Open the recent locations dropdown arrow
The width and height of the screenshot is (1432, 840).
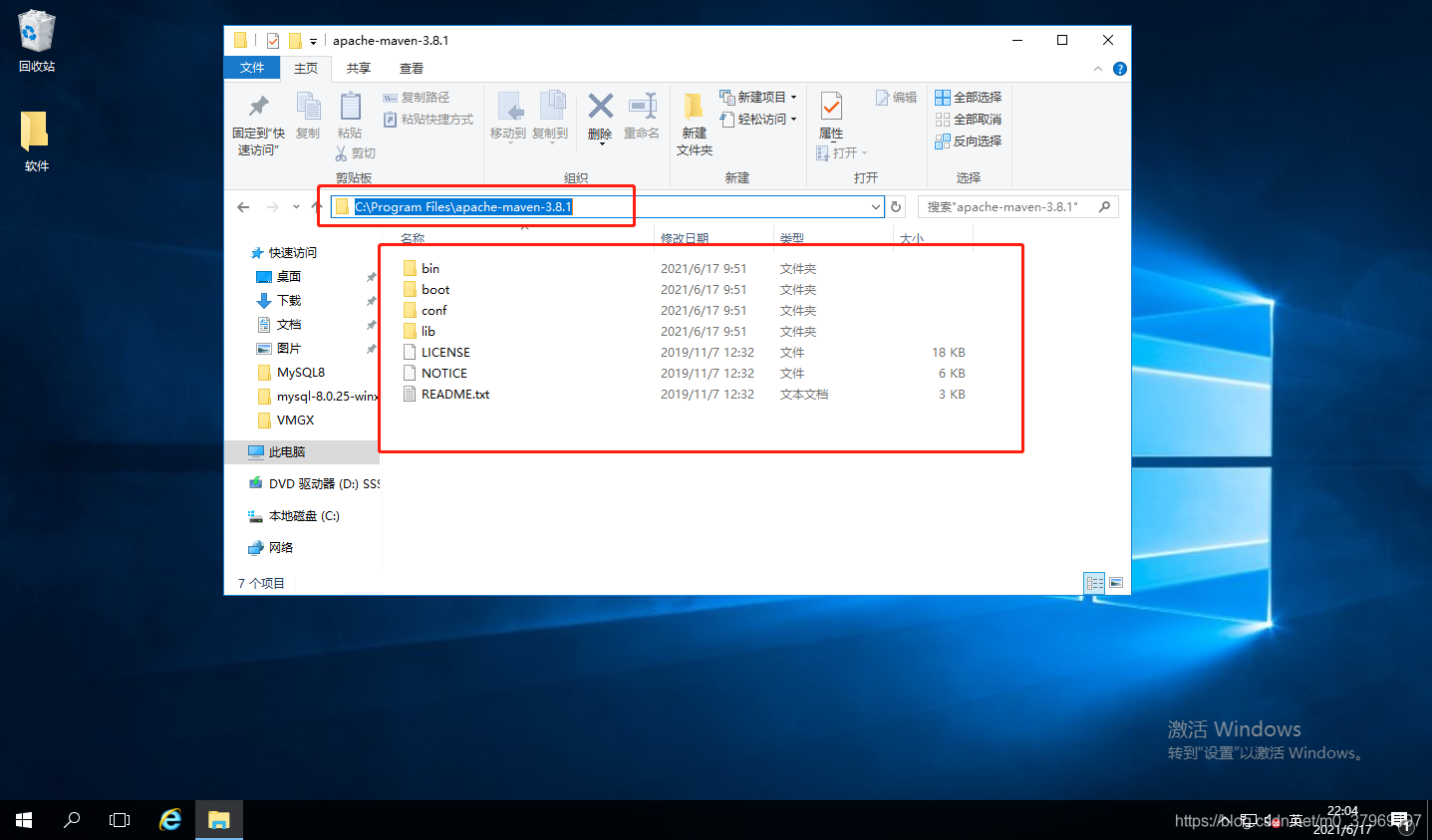296,207
